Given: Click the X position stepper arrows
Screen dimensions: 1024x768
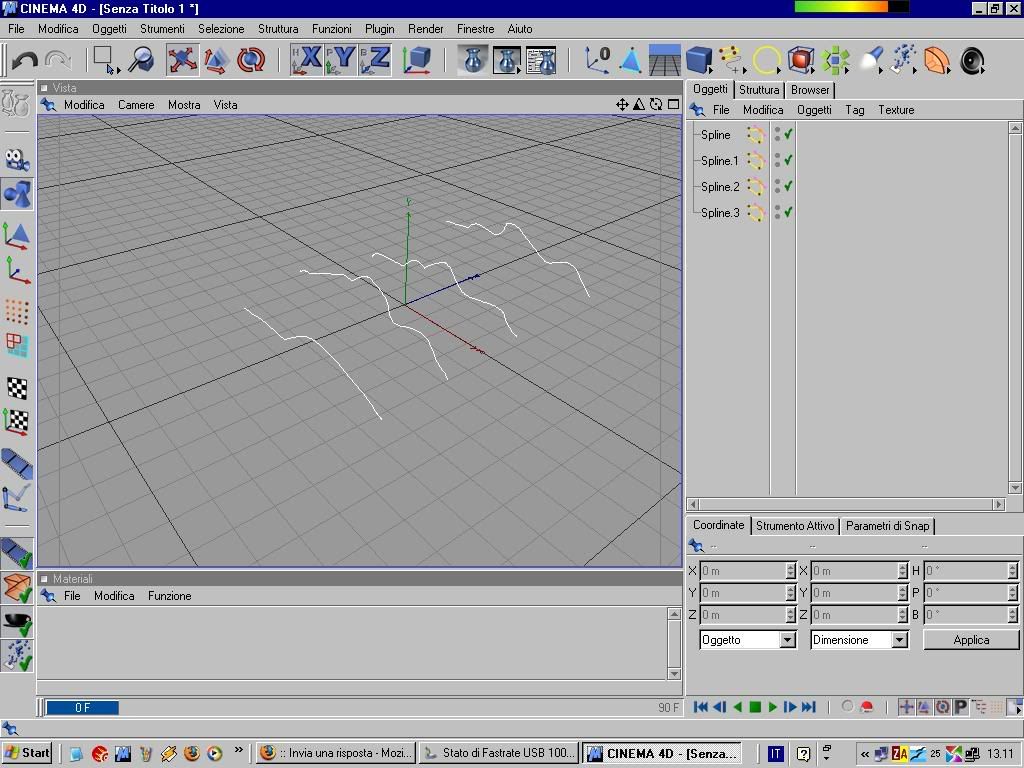Looking at the screenshot, I should point(791,571).
